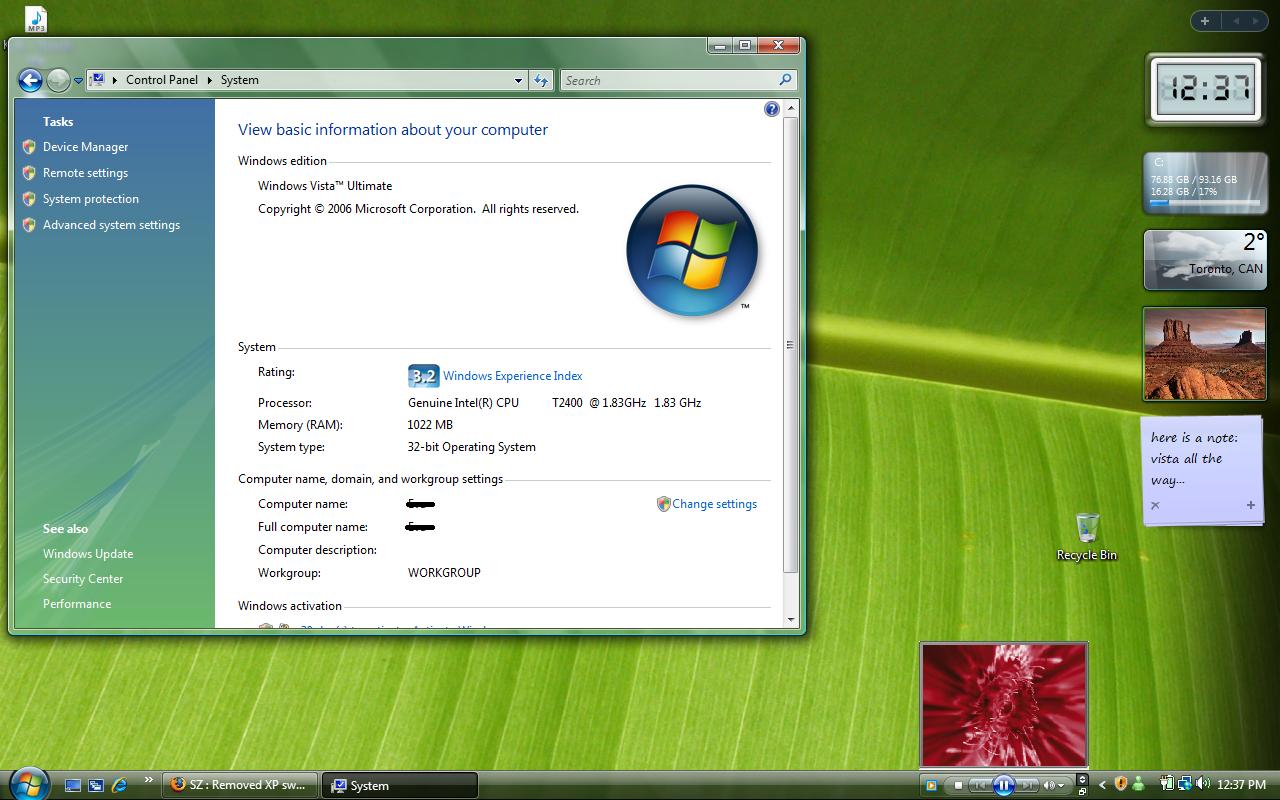Screen dimensions: 1280x800
Task: Click the red flower video preview
Action: [1003, 705]
